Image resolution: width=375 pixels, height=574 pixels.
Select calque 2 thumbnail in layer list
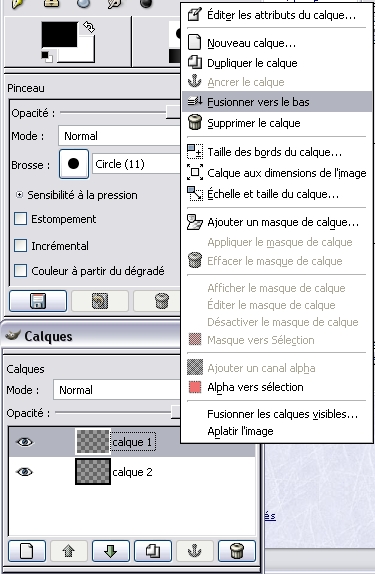click(x=93, y=472)
